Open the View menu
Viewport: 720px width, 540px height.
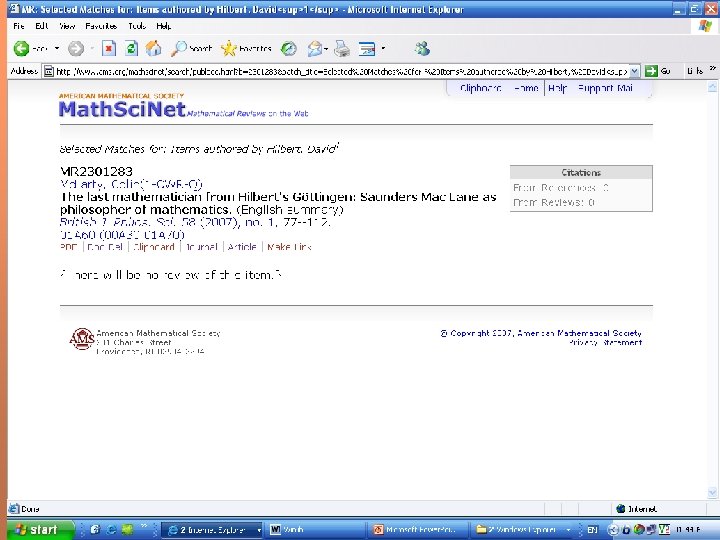pos(67,26)
